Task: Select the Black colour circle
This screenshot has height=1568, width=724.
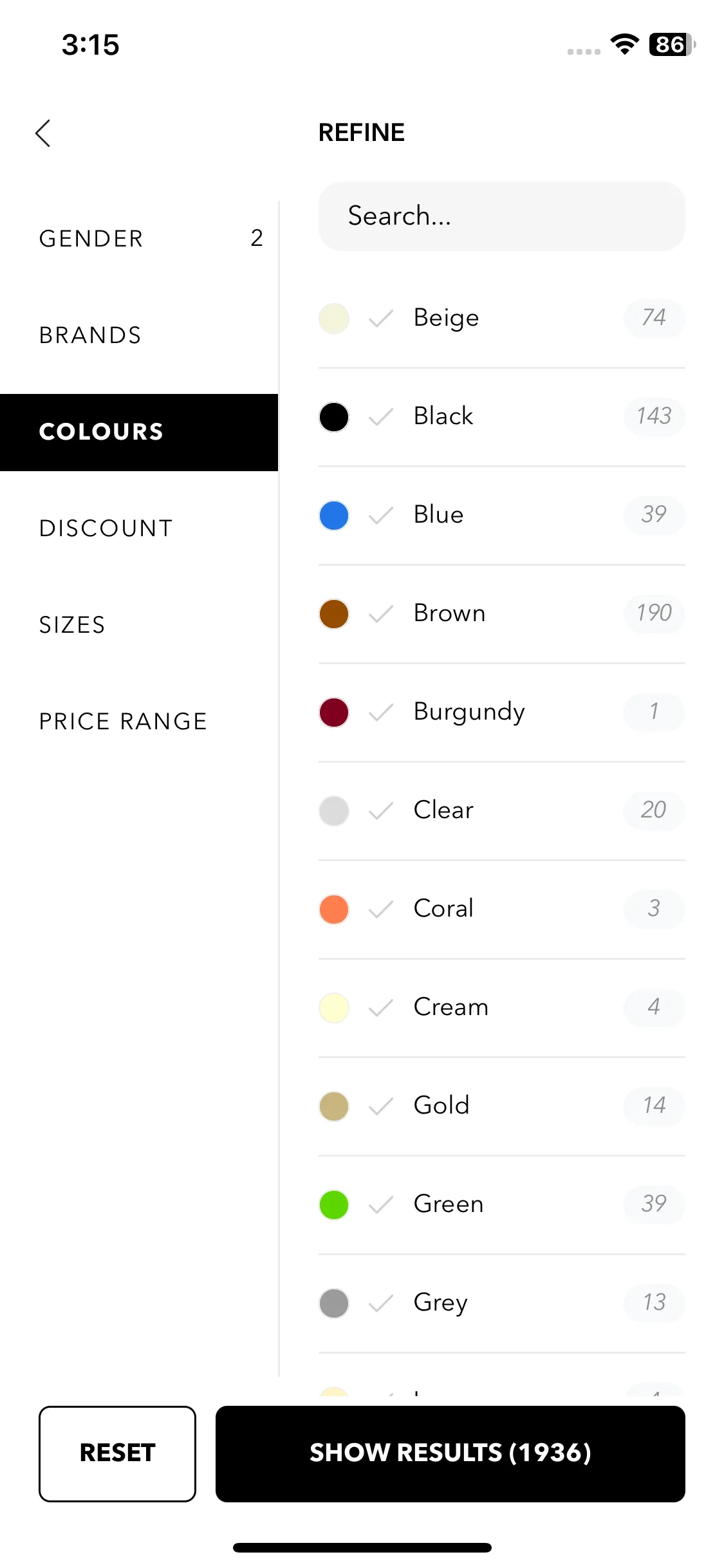Action: tap(334, 417)
